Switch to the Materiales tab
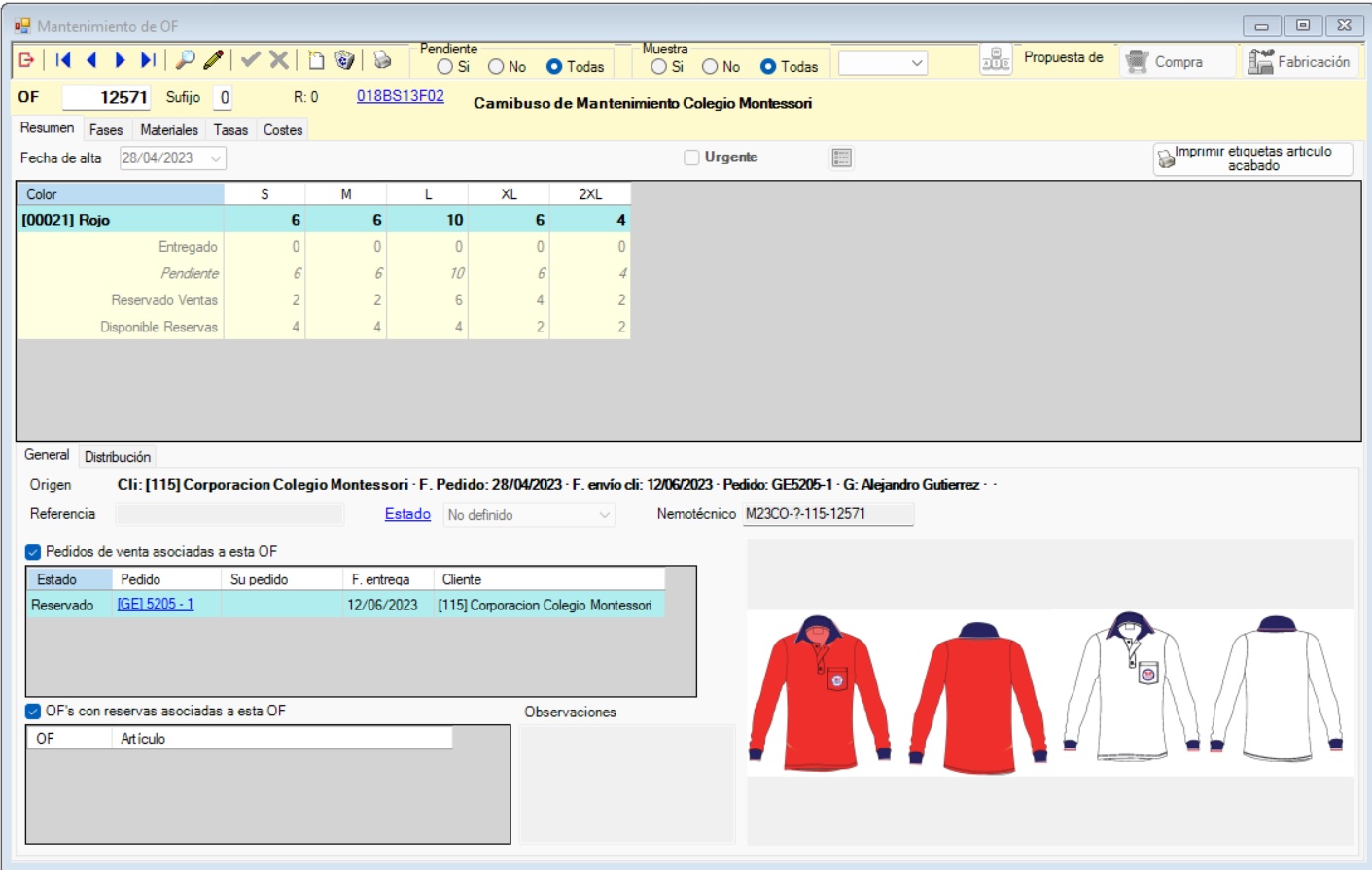 (168, 130)
